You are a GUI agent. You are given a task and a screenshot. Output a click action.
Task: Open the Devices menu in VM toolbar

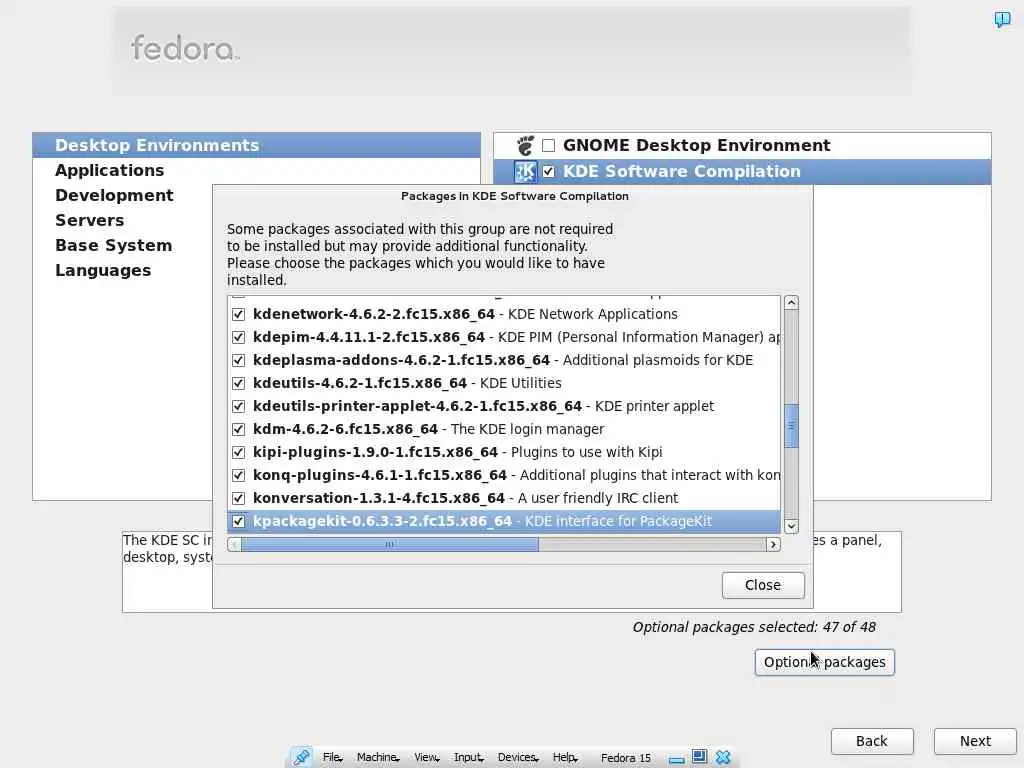coord(518,758)
